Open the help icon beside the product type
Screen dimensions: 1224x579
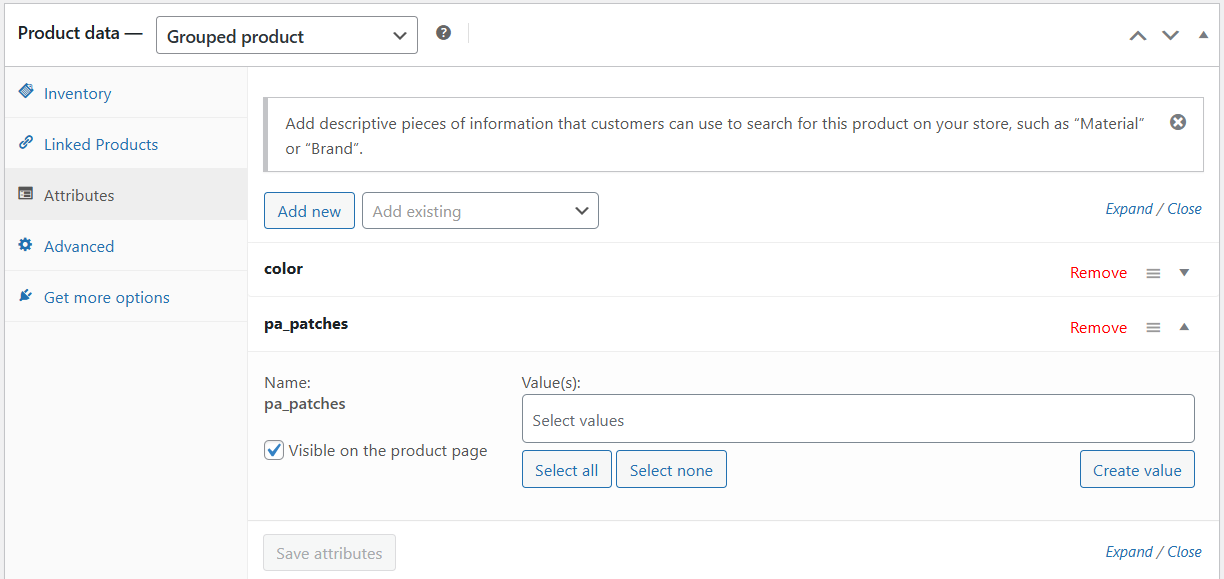tap(443, 32)
